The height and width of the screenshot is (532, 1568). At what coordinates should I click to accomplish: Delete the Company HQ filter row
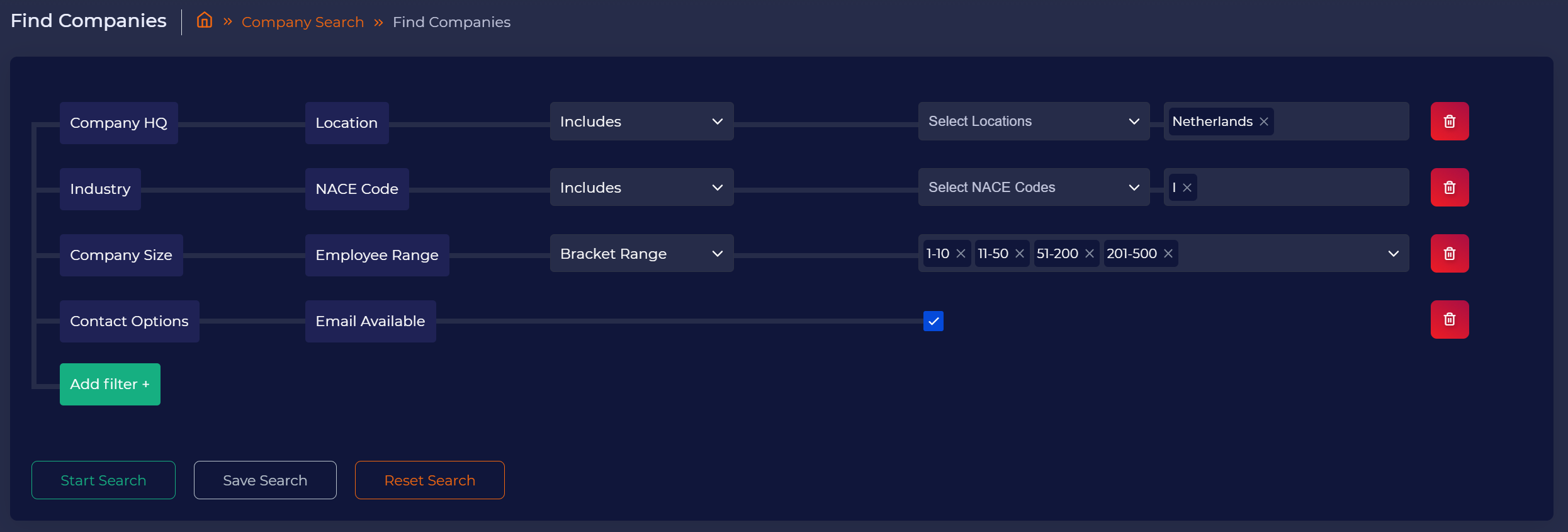[1449, 122]
